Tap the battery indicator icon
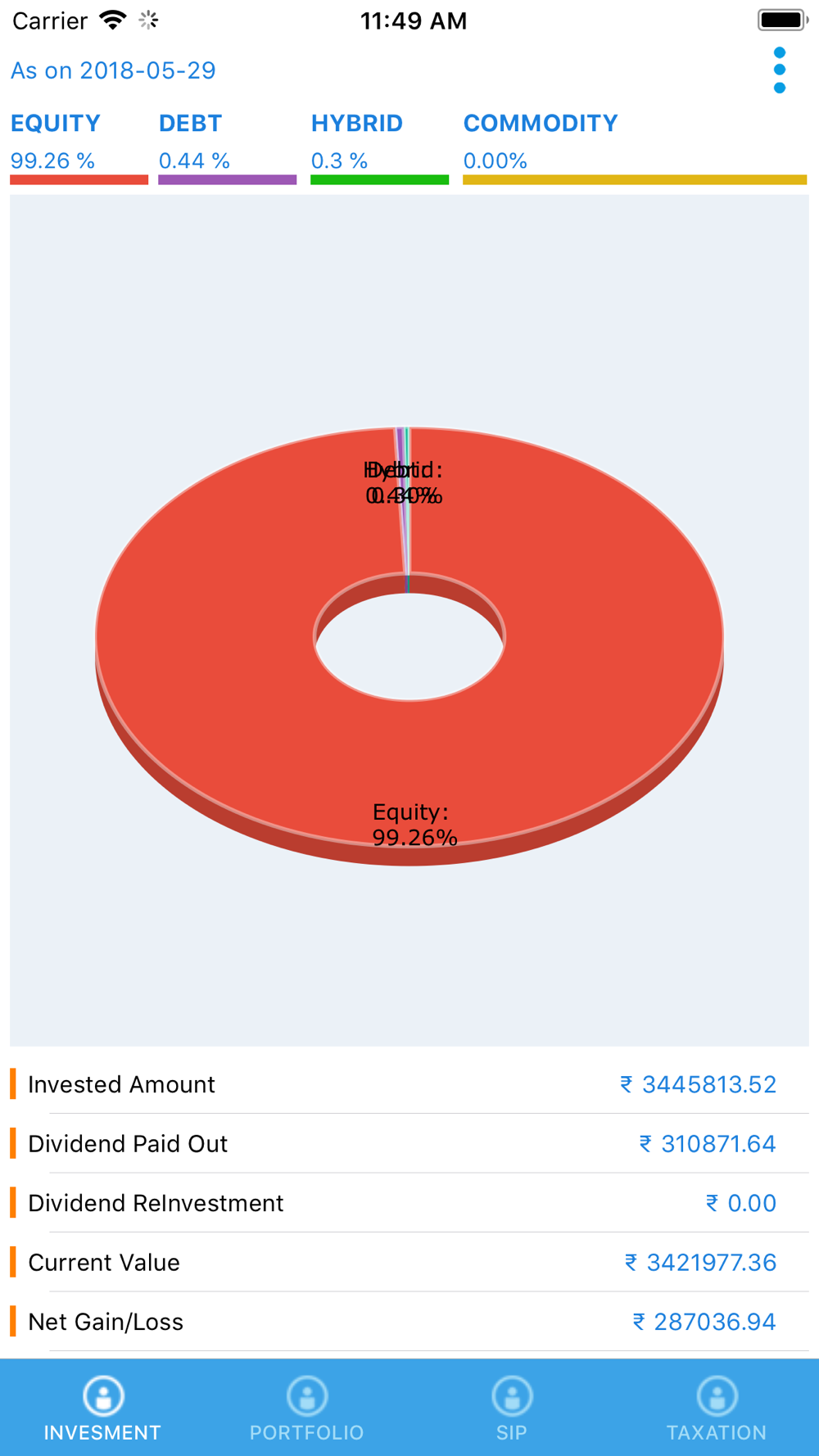Viewport: 819px width, 1456px height. pyautogui.click(x=781, y=20)
